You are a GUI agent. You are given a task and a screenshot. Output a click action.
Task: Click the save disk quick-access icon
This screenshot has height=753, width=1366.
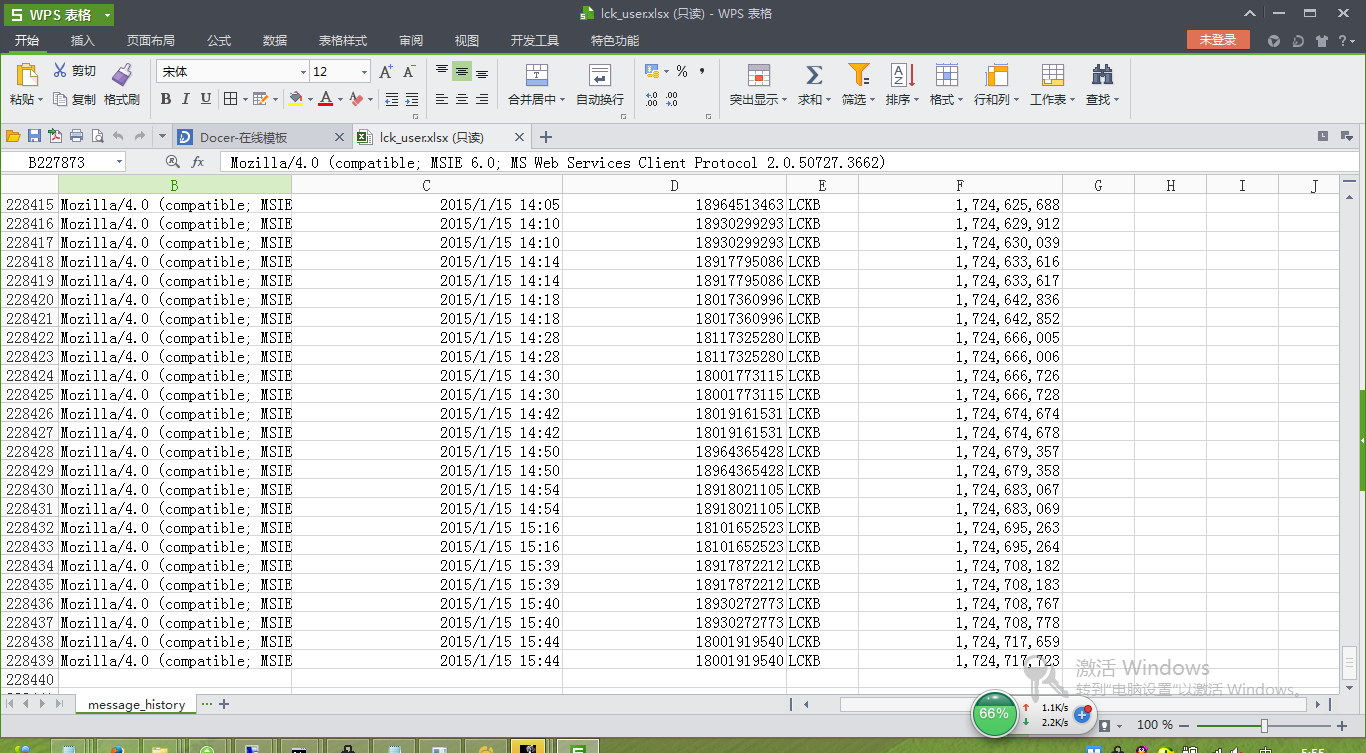tap(34, 136)
